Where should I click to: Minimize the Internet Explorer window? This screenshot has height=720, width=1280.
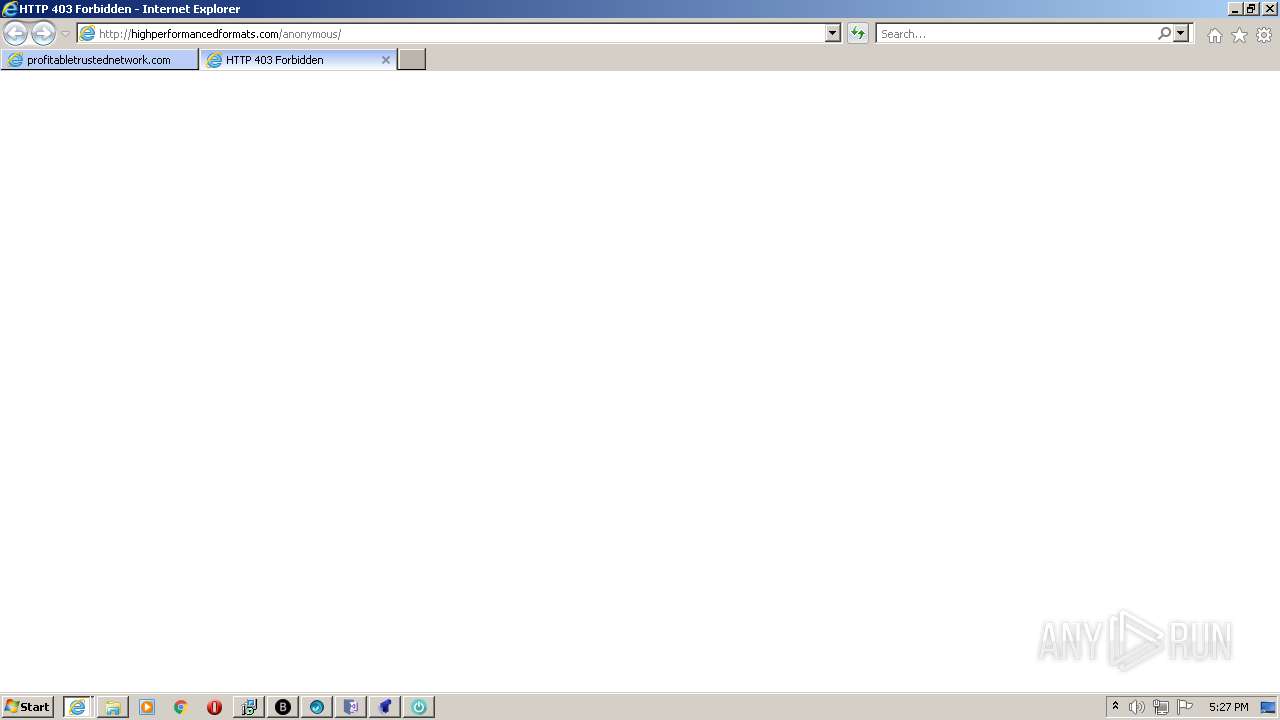tap(1234, 9)
